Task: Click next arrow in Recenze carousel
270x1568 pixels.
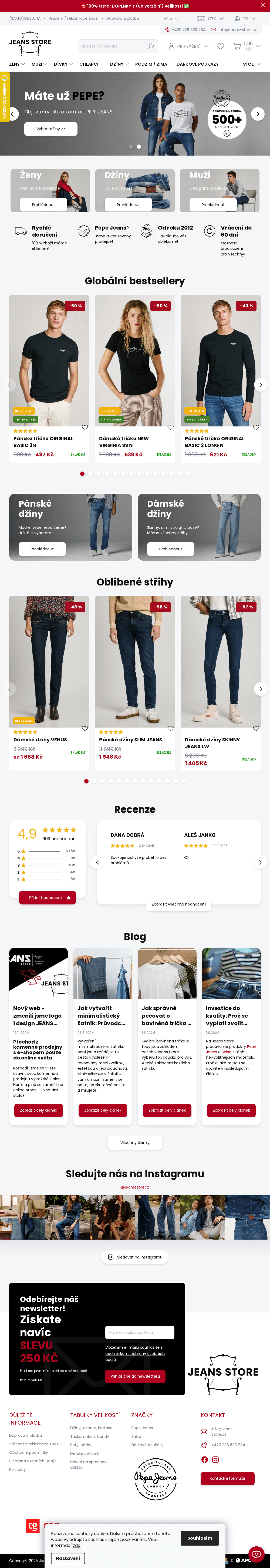Action: [x=260, y=862]
